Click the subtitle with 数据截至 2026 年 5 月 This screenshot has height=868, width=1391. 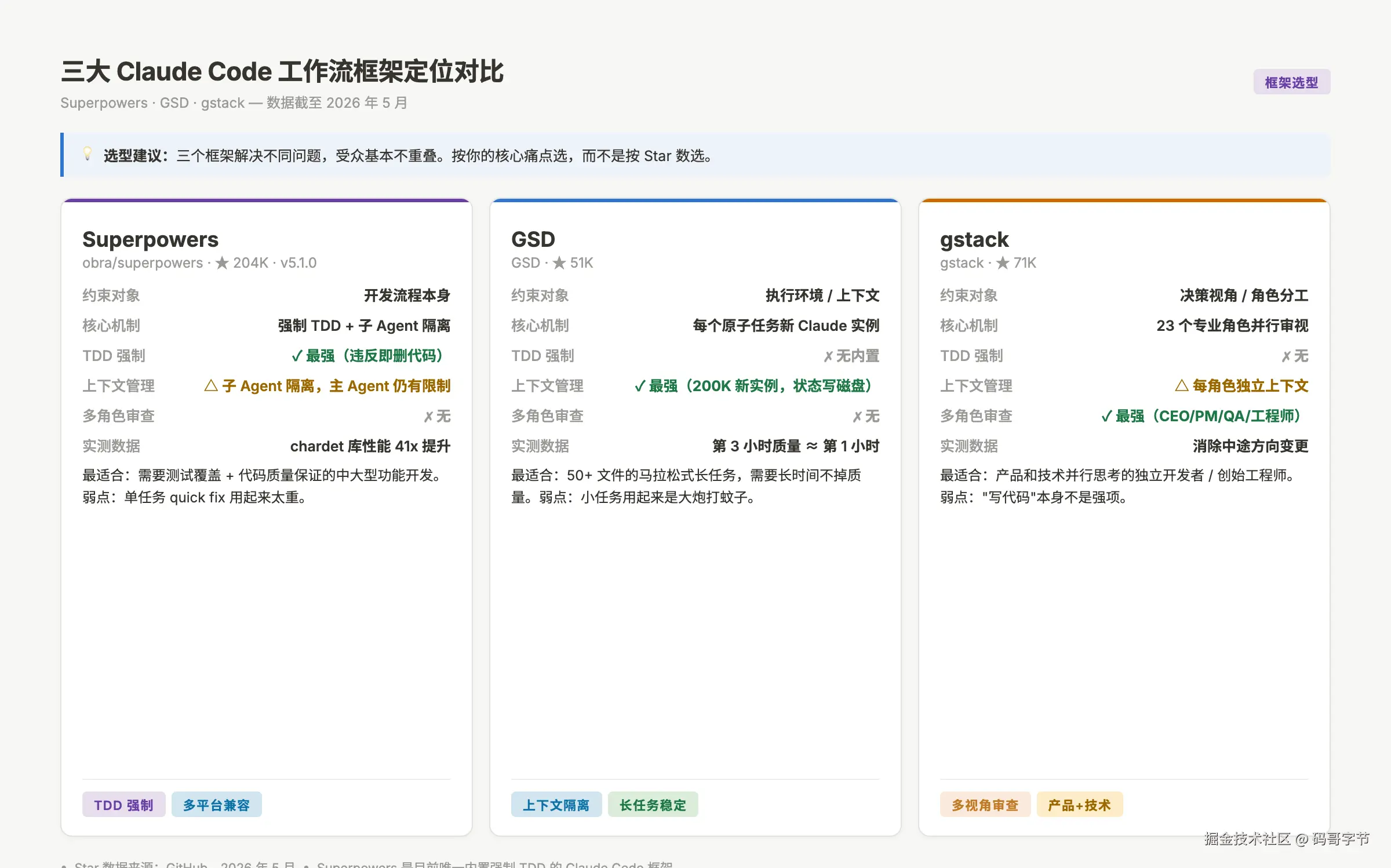[234, 103]
